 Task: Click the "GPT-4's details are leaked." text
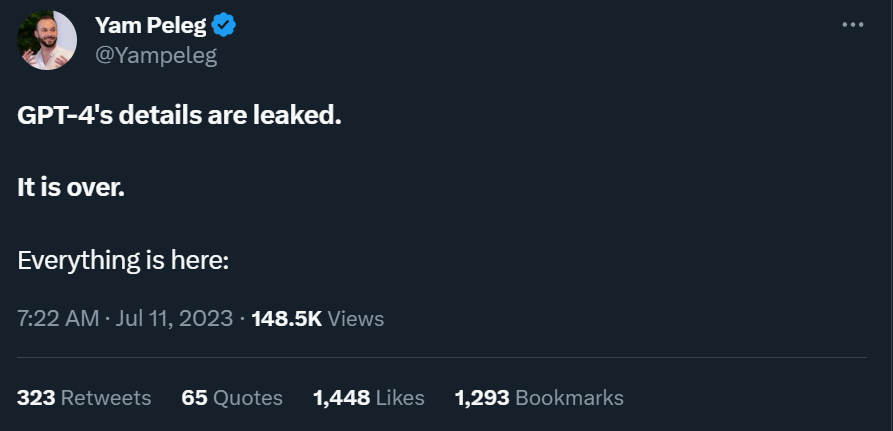point(179,115)
